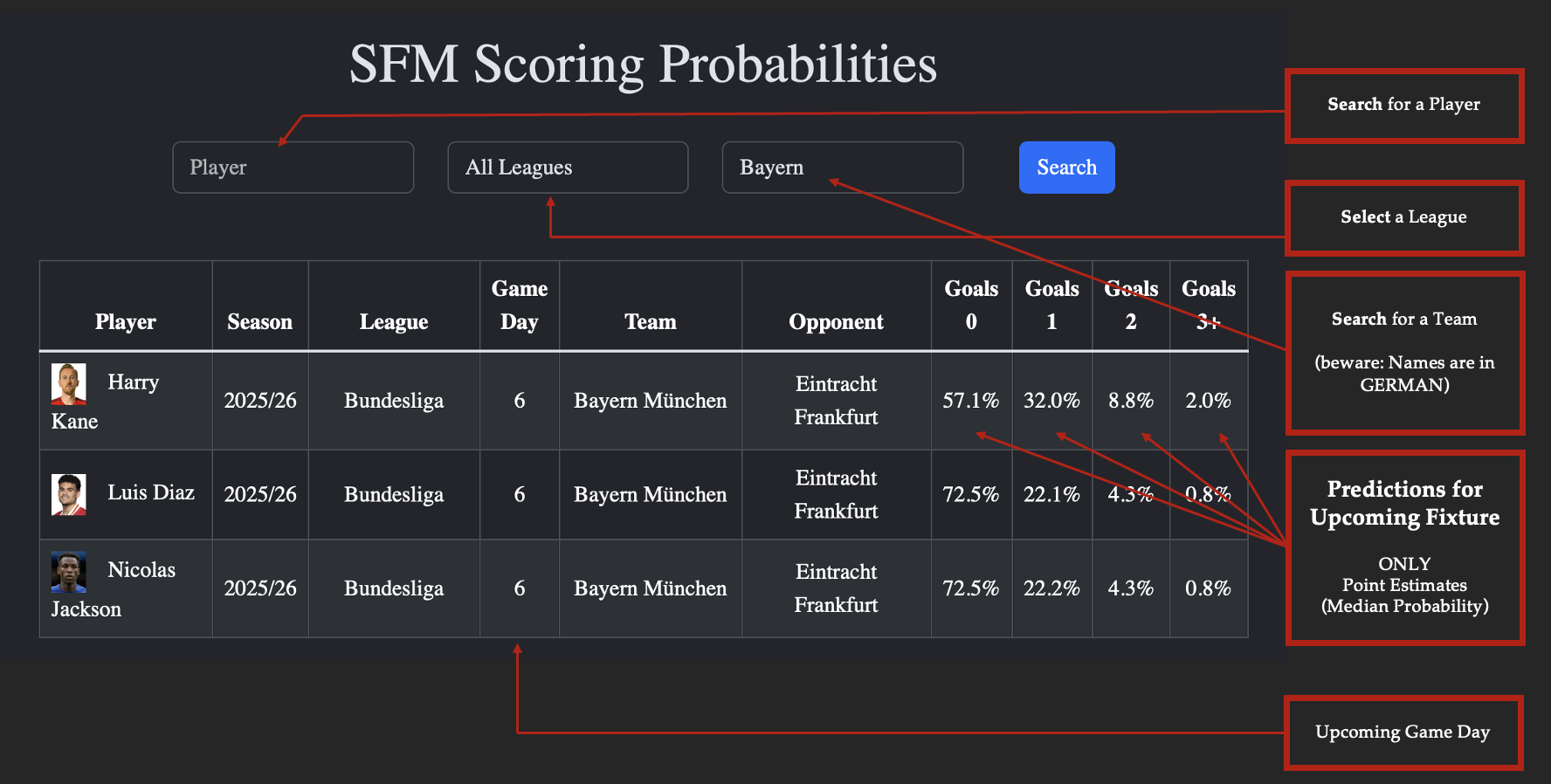Sort by the Player column header
The height and width of the screenshot is (784, 1551).
pyautogui.click(x=126, y=322)
